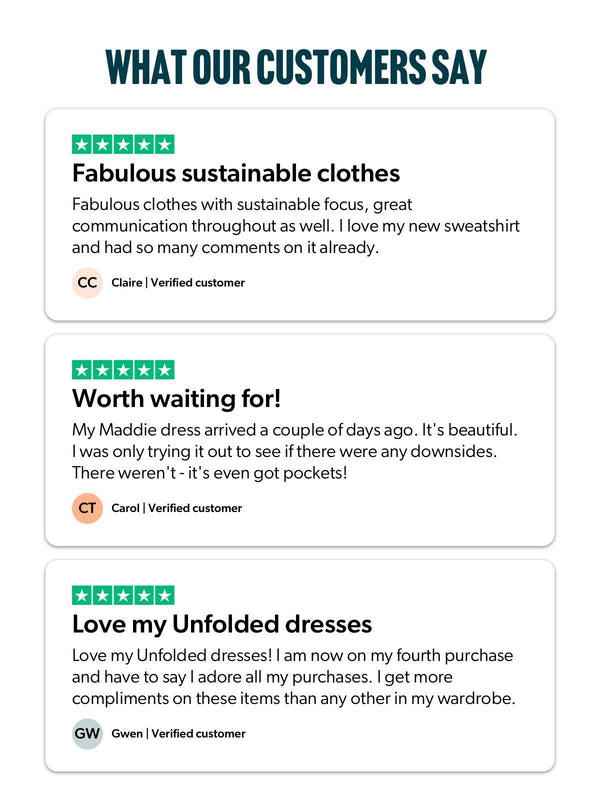Click the last star in Claire's review rating
600x800 pixels.
pos(164,144)
